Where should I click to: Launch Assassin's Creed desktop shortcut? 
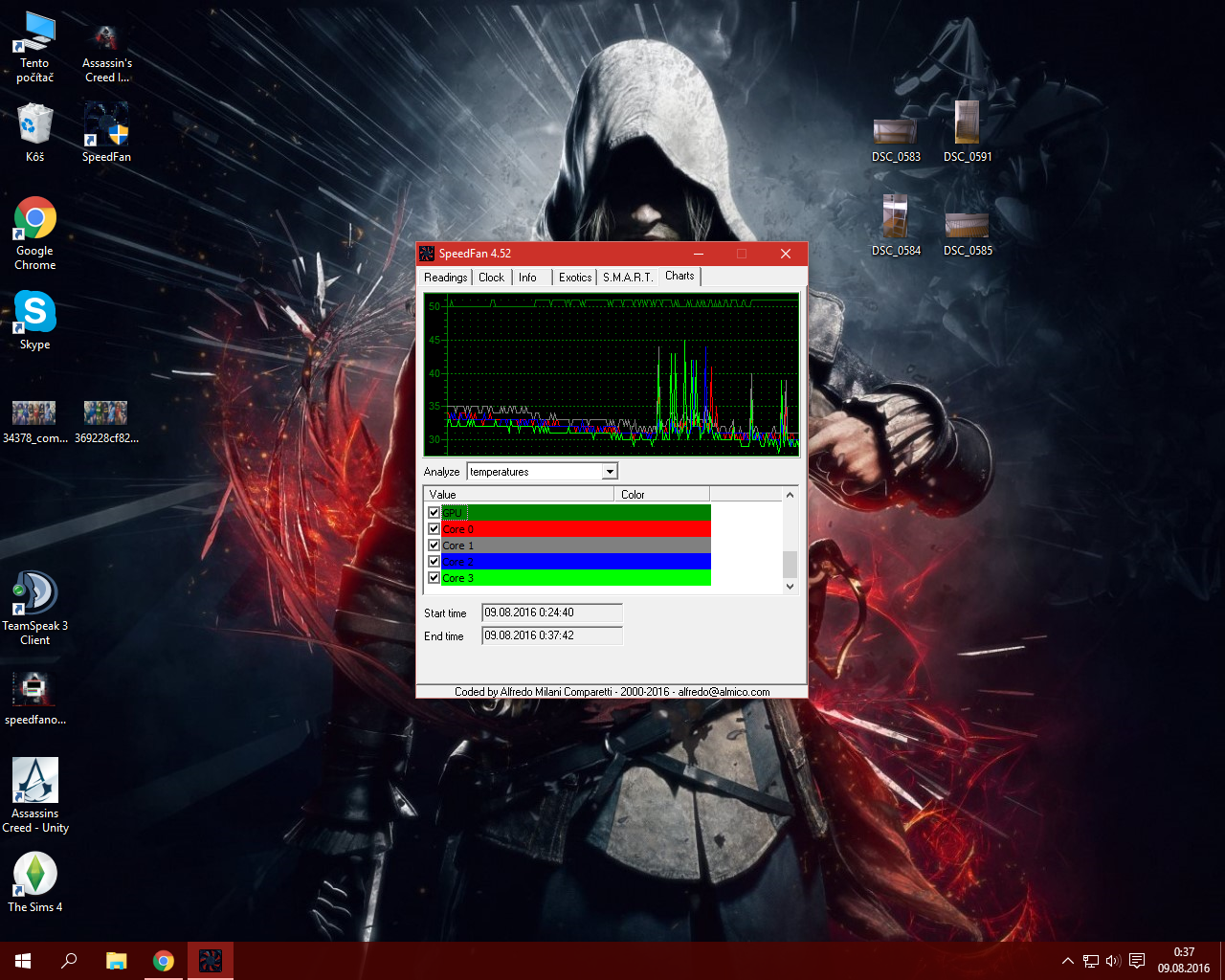point(106,53)
